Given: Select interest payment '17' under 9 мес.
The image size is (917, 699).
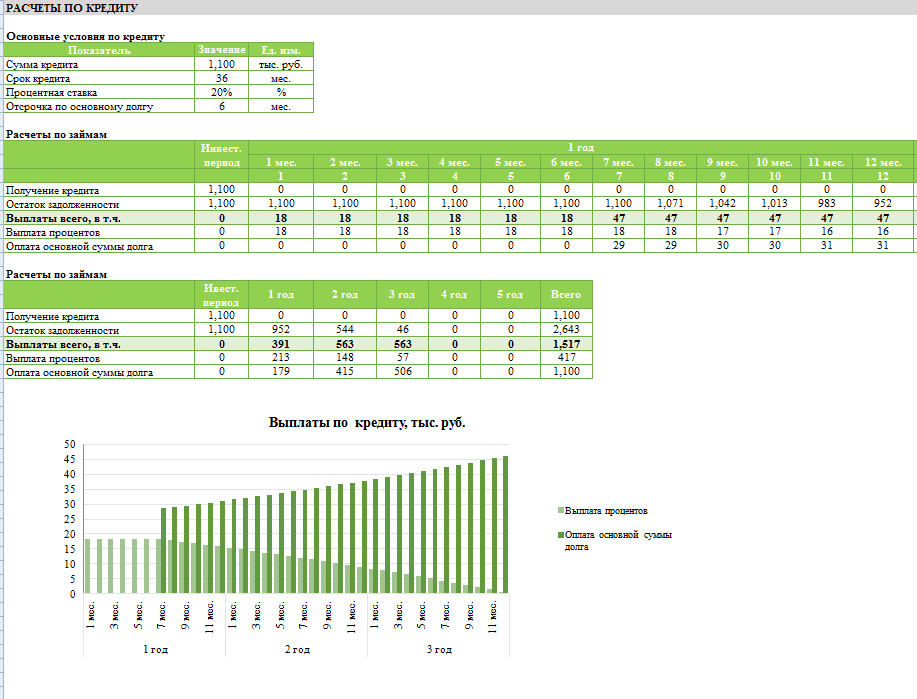Looking at the screenshot, I should 723,232.
